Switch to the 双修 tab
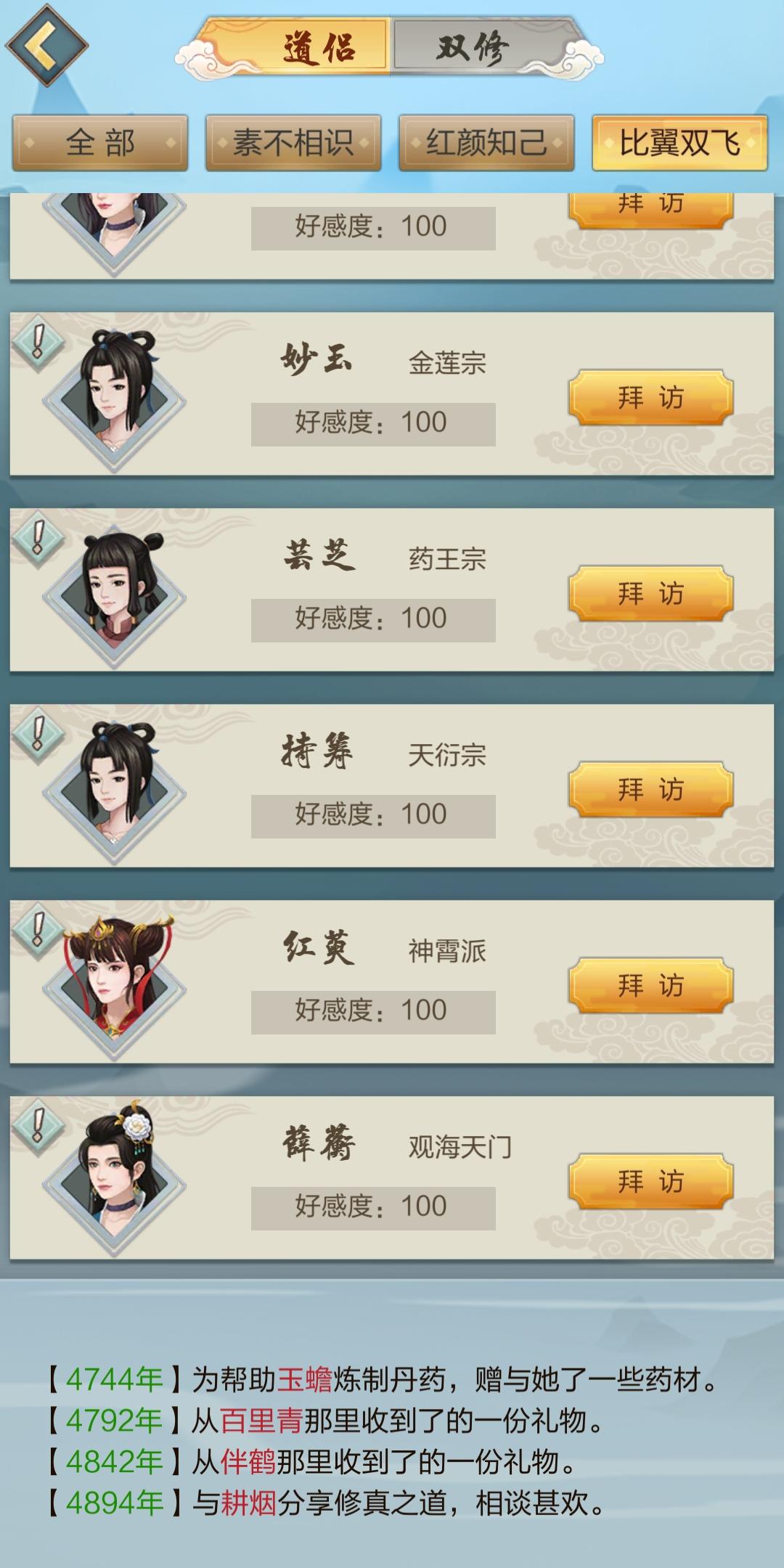This screenshot has height=1568, width=784. coord(473,48)
